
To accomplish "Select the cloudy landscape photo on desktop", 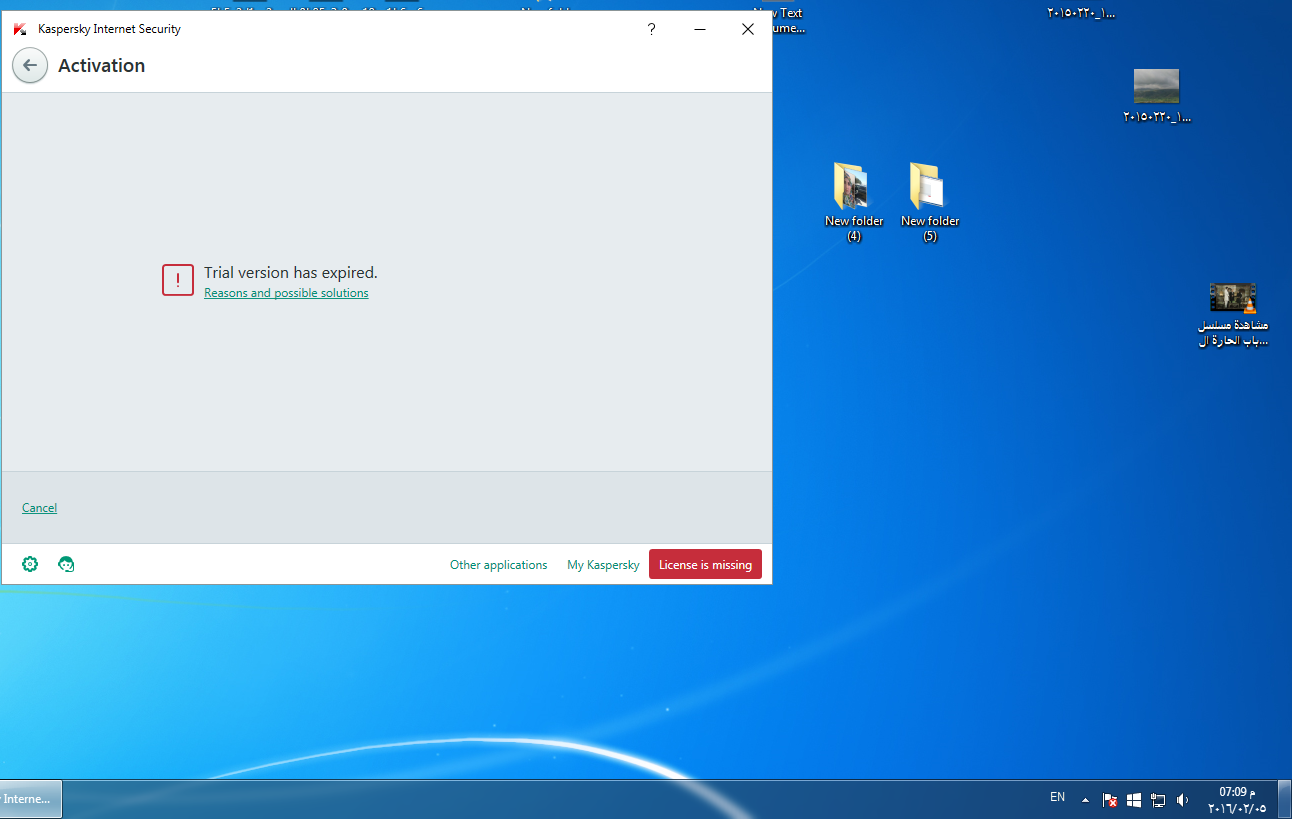I will pyautogui.click(x=1157, y=96).
